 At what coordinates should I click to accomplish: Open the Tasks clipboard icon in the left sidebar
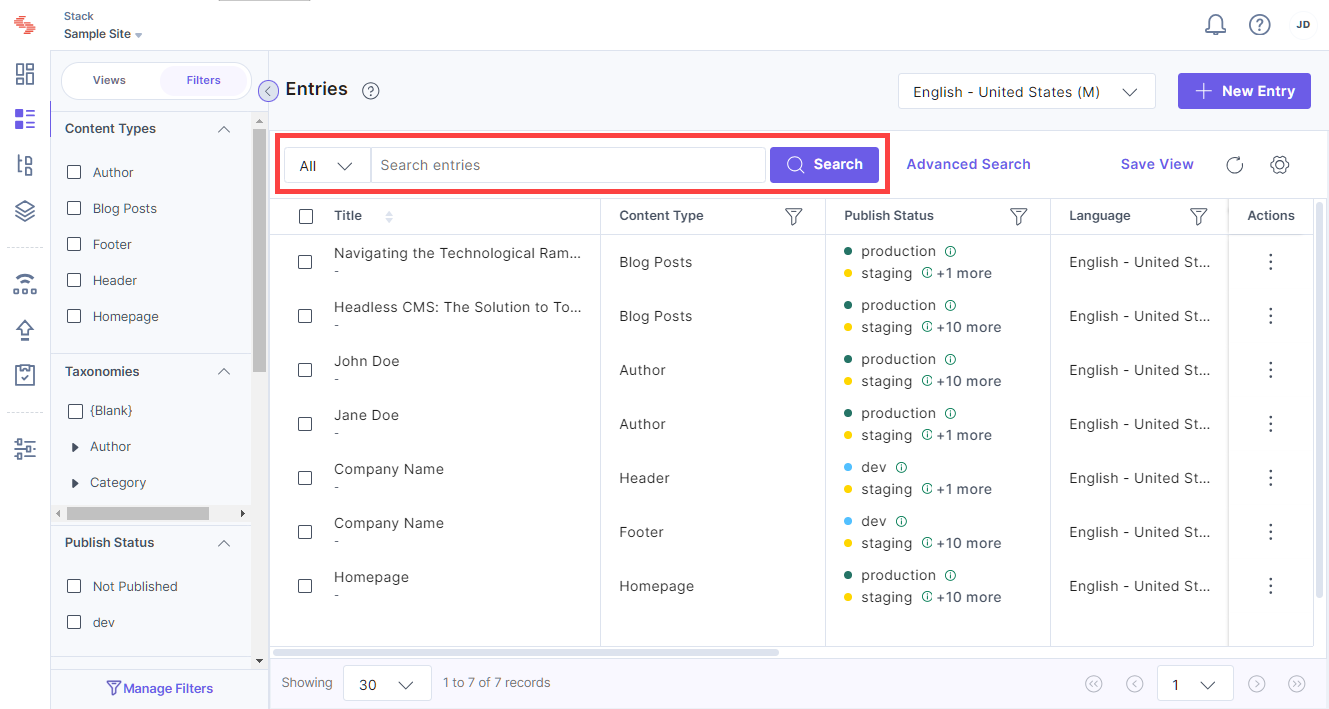click(x=25, y=375)
